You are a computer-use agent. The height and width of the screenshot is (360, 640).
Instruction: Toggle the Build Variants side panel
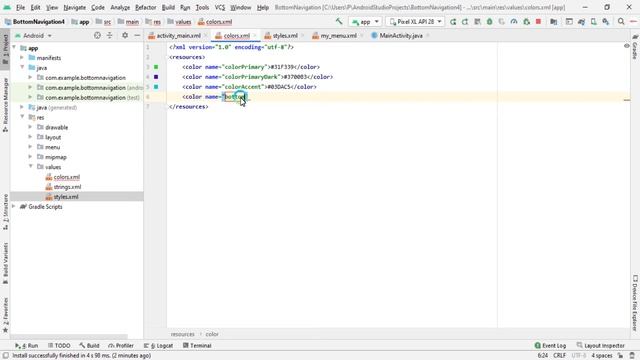[x=5, y=263]
